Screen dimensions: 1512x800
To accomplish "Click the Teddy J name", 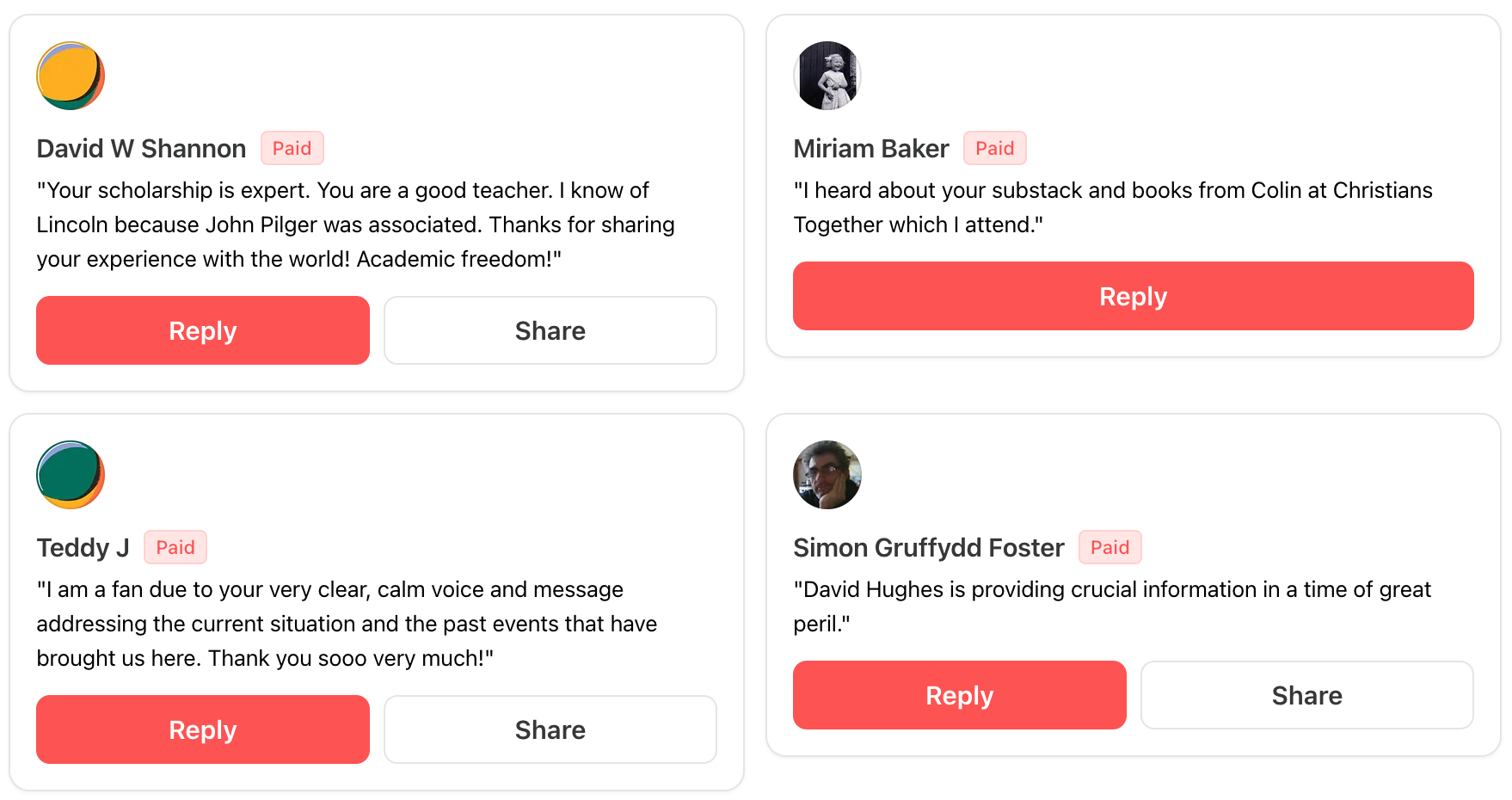I will coord(83,548).
